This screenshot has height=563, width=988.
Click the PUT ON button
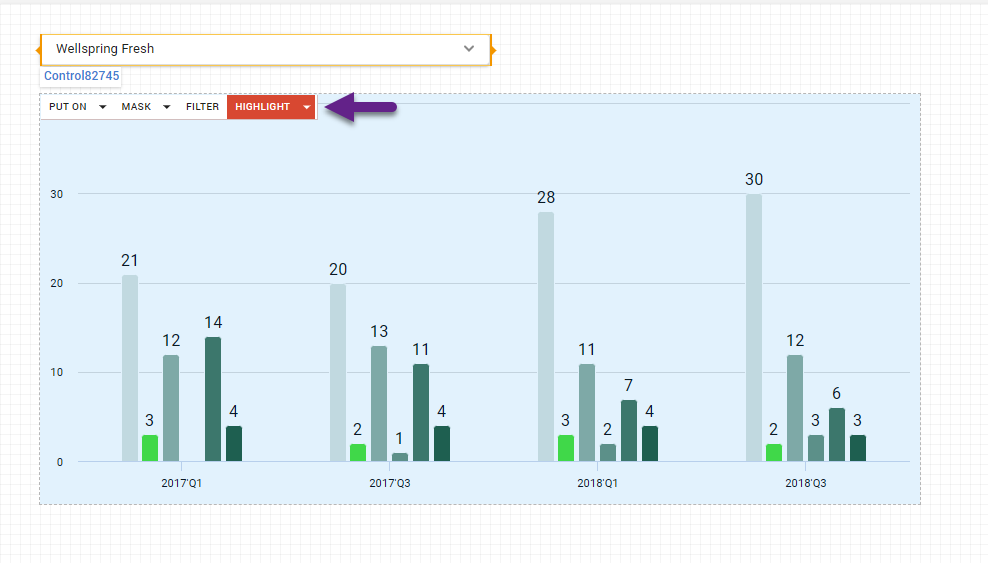[68, 107]
